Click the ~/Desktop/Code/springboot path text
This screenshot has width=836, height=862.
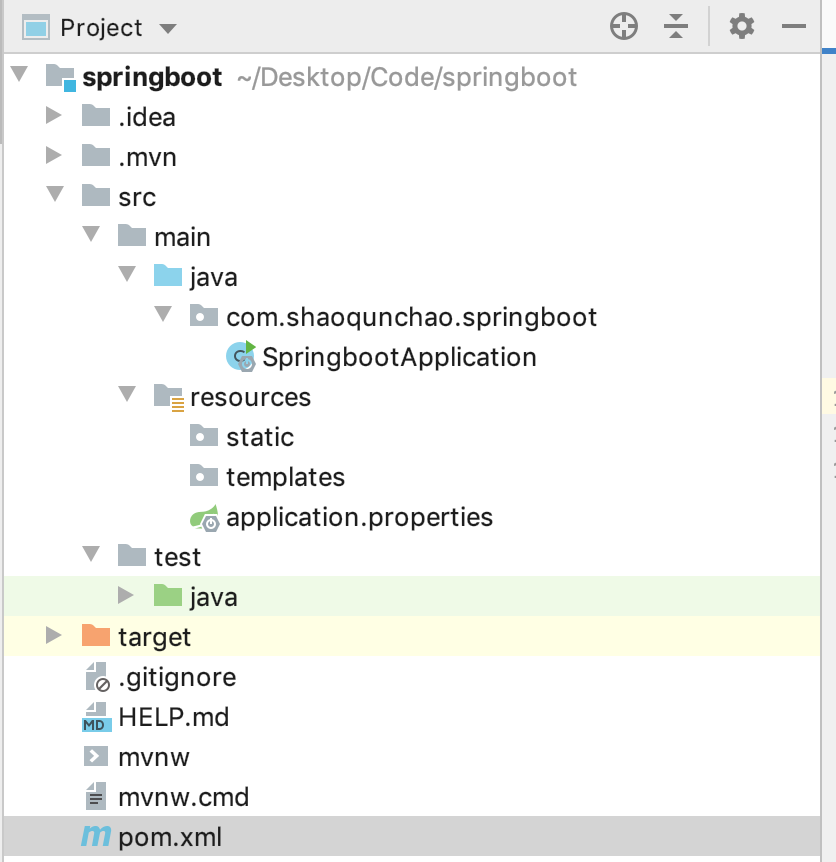coord(407,78)
